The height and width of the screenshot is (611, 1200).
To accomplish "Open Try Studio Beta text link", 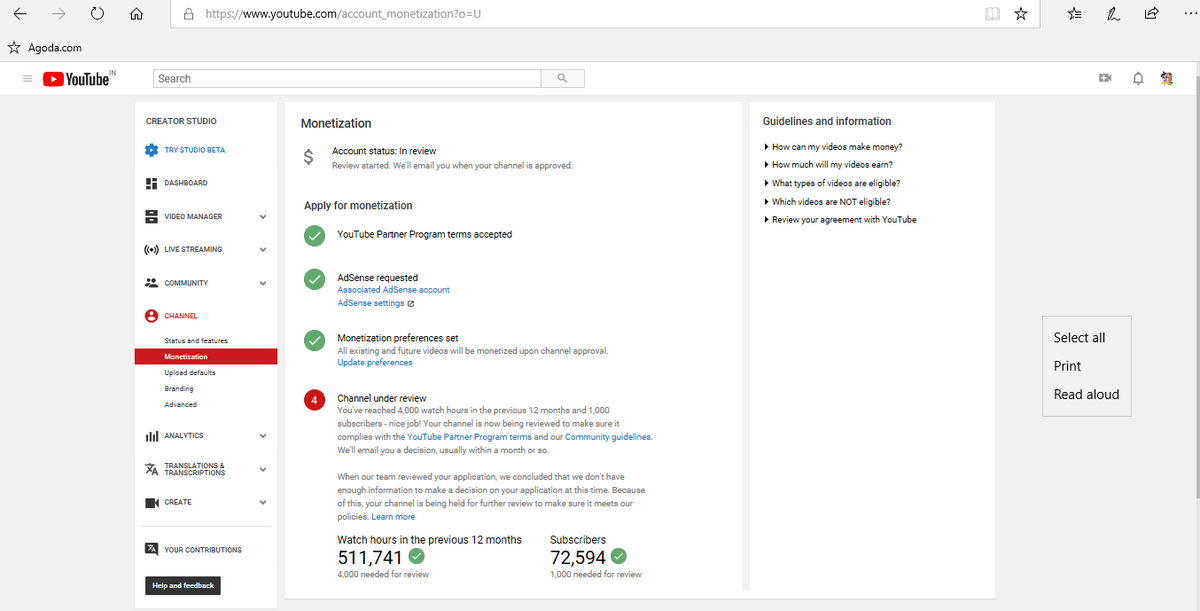I will 195,150.
